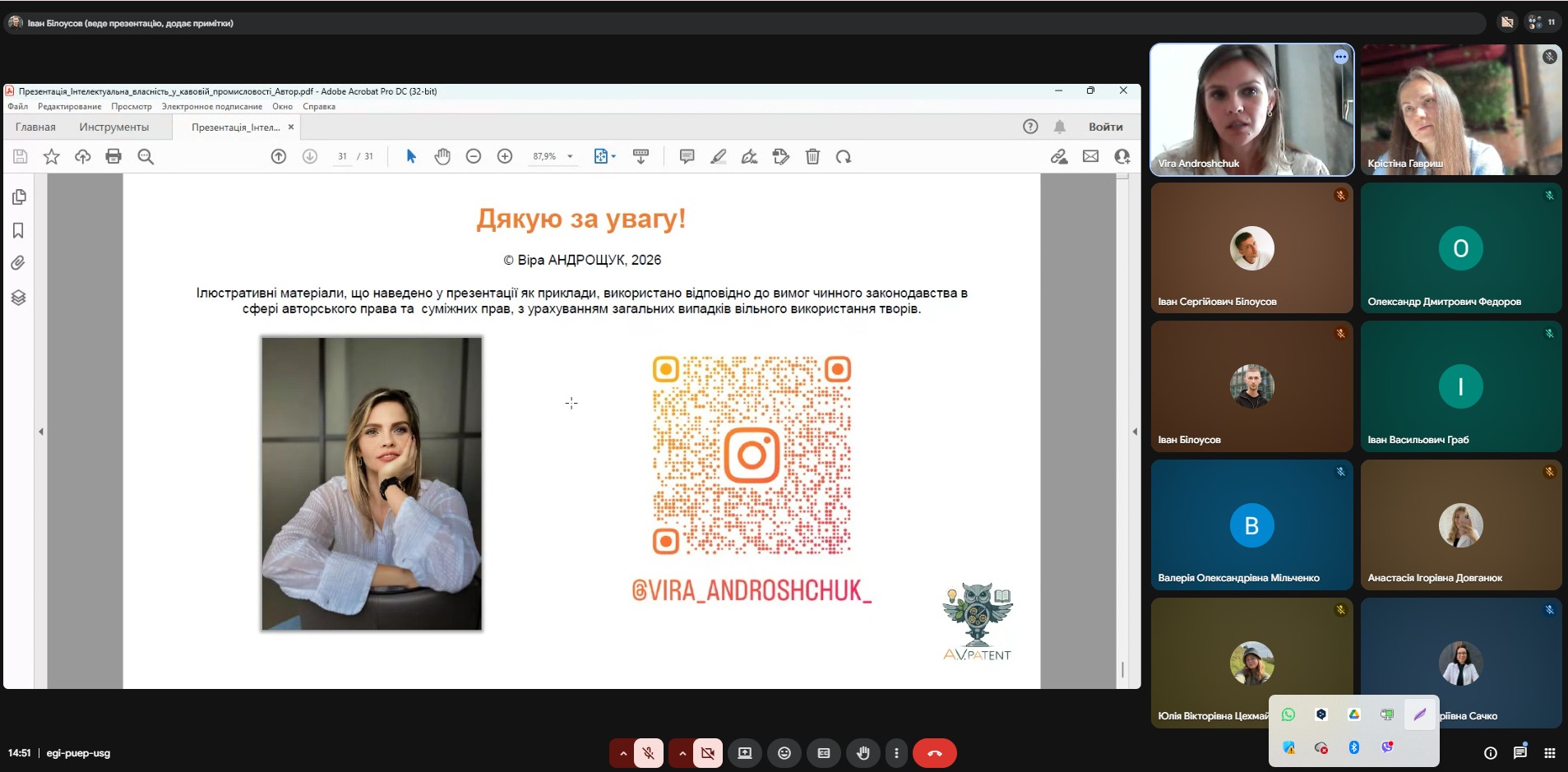Open the layers panel in Acrobat sidebar
Image resolution: width=1568 pixels, height=772 pixels.
click(18, 298)
